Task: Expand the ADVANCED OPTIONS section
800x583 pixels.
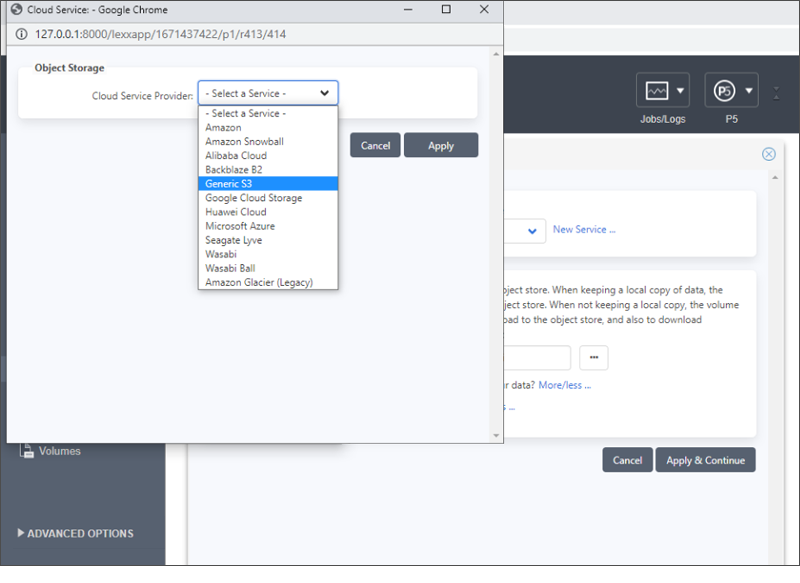Action: [x=76, y=534]
